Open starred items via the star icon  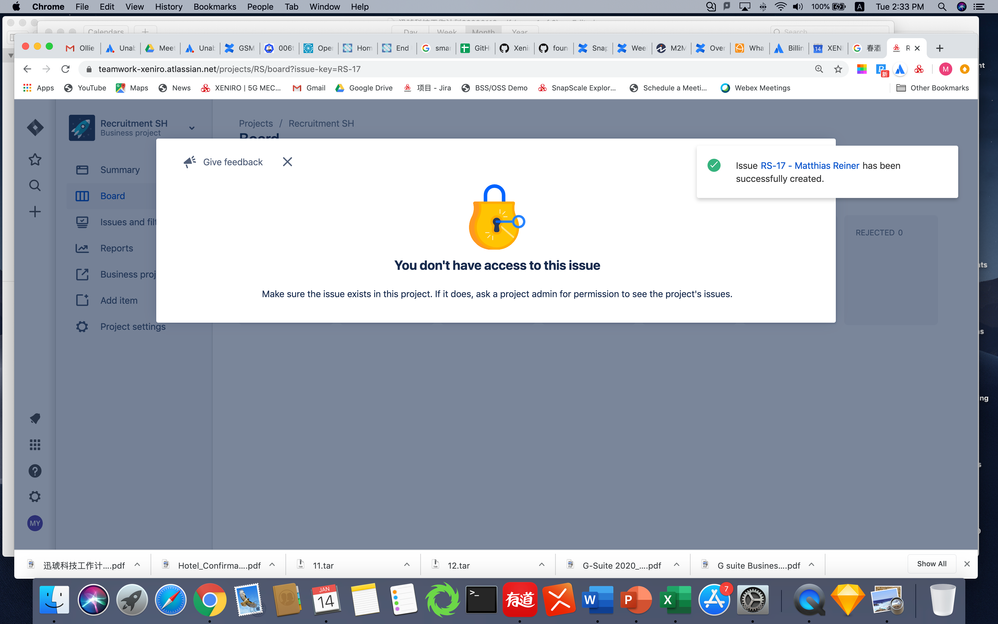point(35,159)
